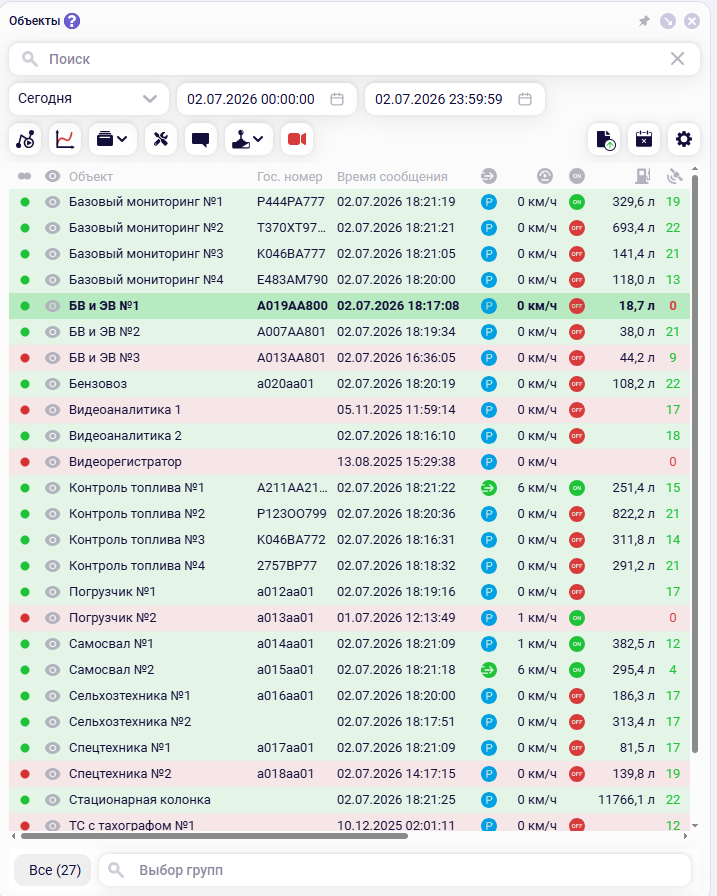Toggle visibility eye for Видеоаналитика 1
The width and height of the screenshot is (717, 896).
pyautogui.click(x=53, y=410)
